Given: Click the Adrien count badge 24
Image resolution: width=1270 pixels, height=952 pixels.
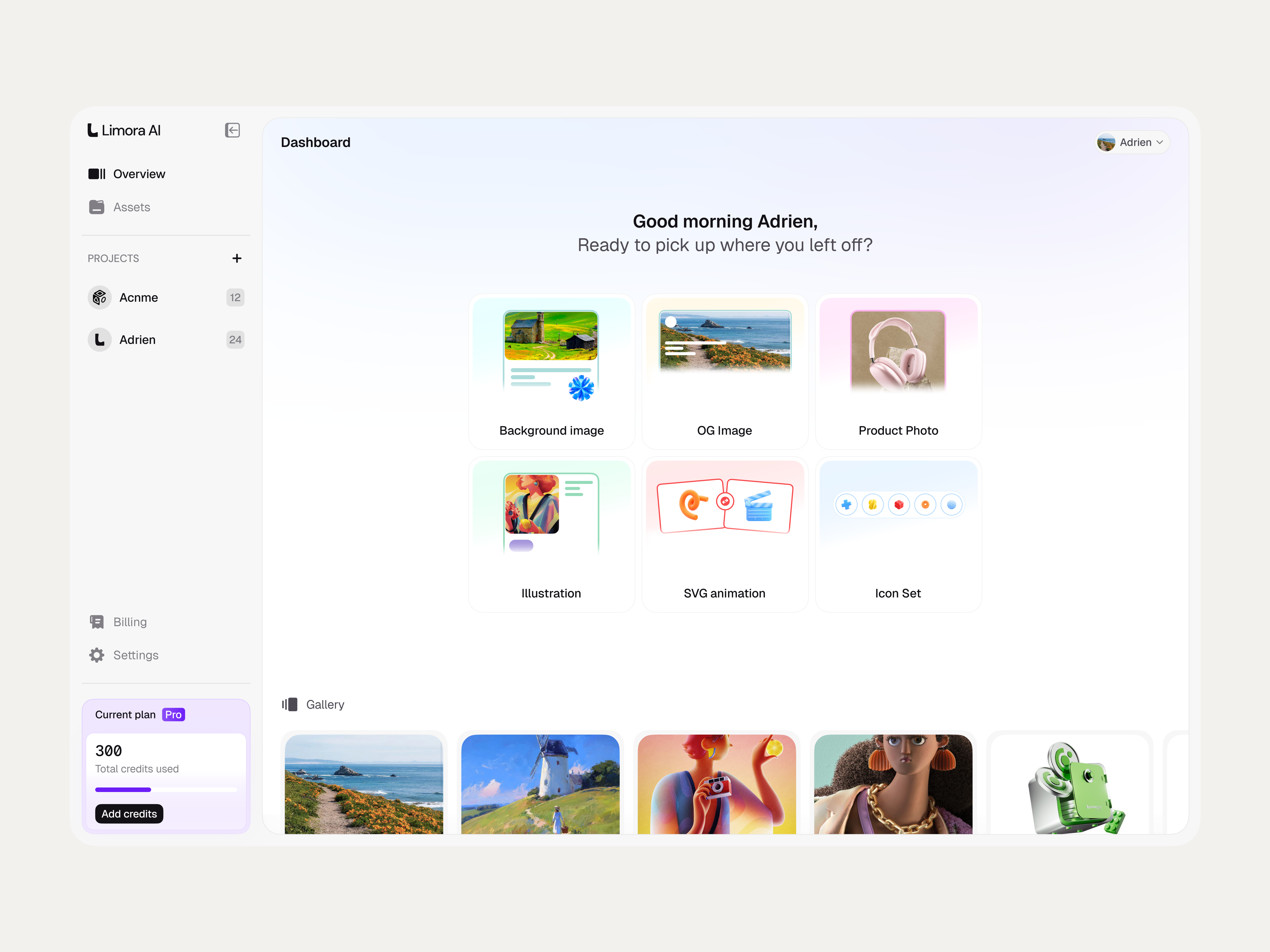Looking at the screenshot, I should point(235,340).
